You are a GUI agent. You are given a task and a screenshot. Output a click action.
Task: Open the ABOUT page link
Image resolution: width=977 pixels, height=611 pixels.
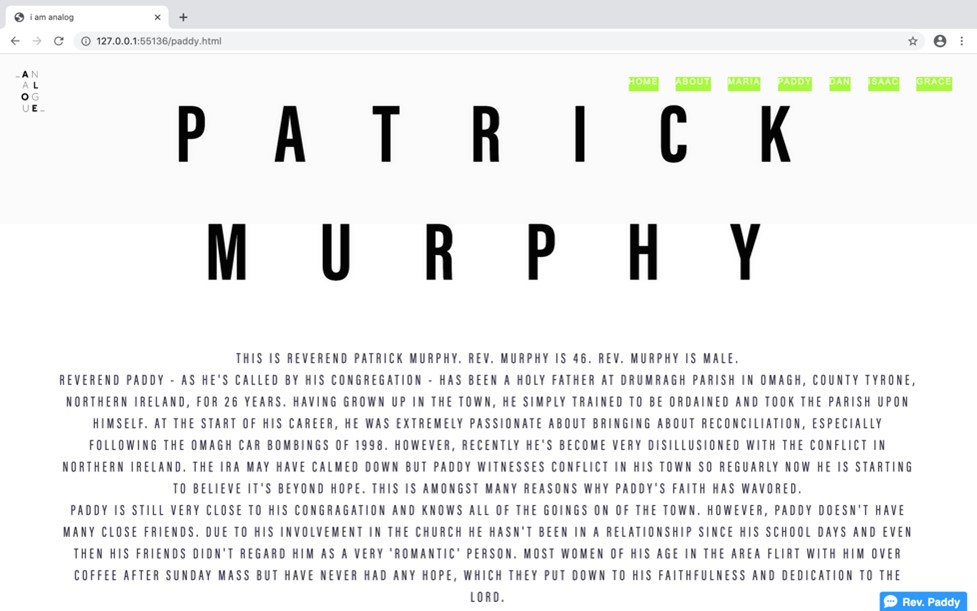(x=692, y=83)
